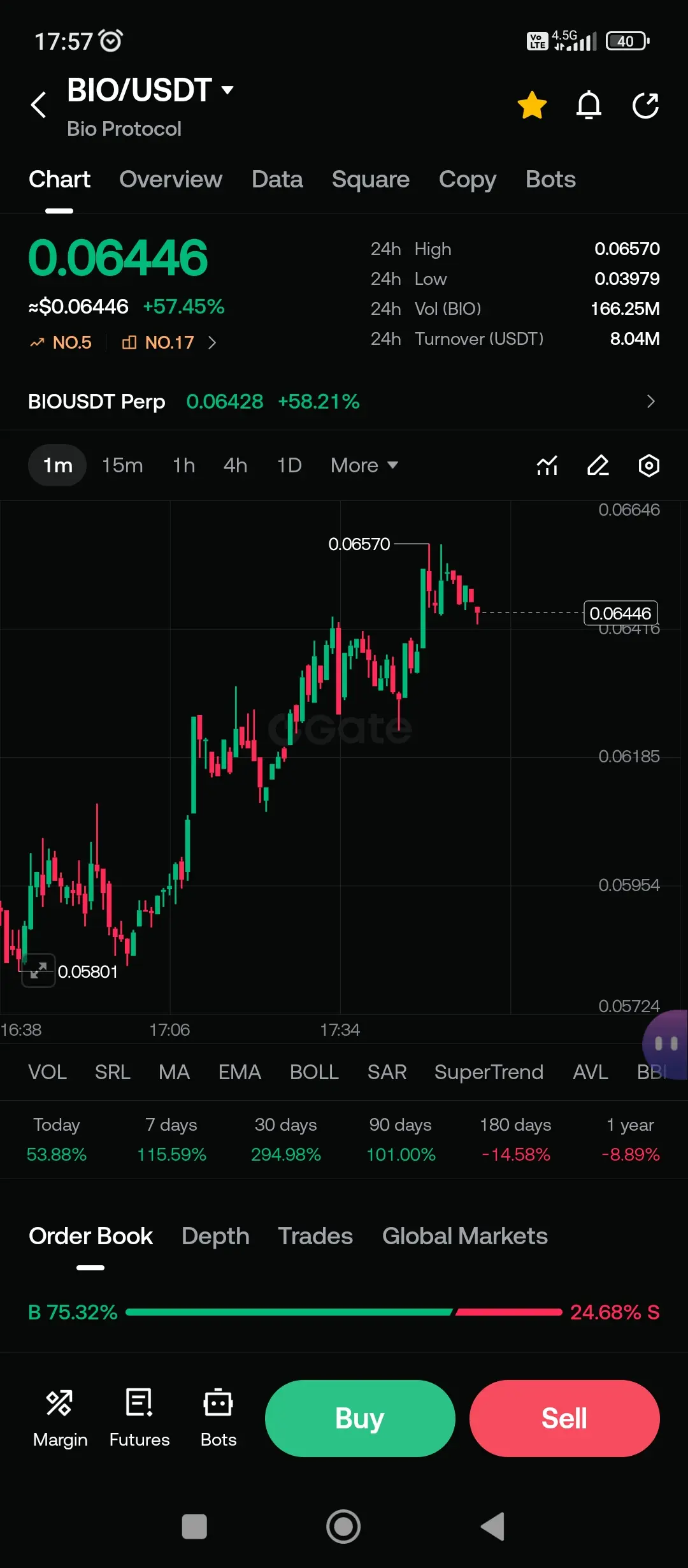Open BIOUSDT Perp contract row
The image size is (688, 1568).
point(344,402)
